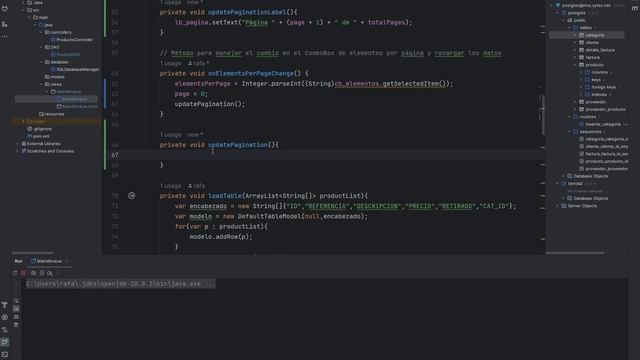The height and width of the screenshot is (360, 640).
Task: Open the Build hammer tool window
Action: pos(4,305)
